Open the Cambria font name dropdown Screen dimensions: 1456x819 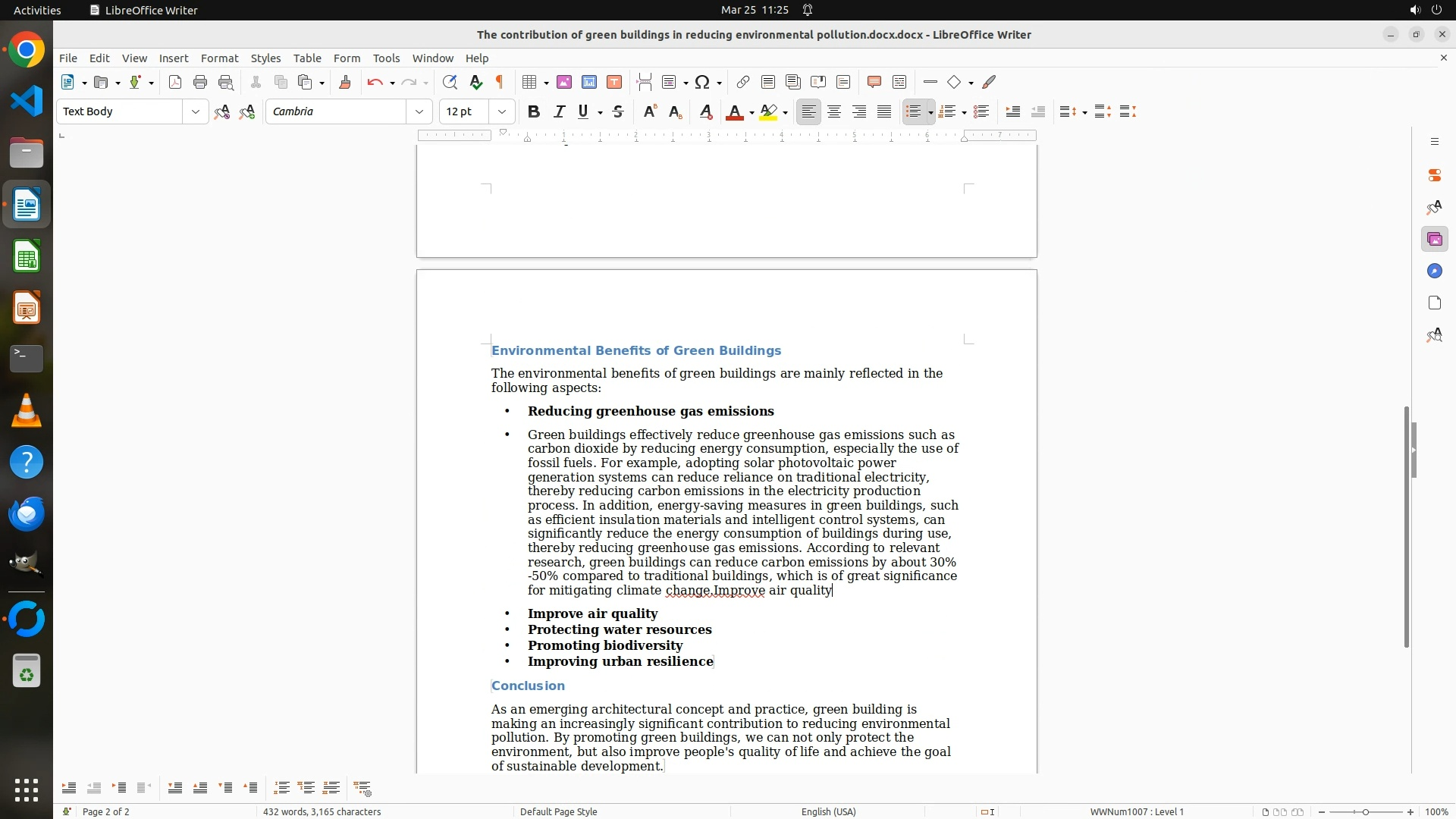click(419, 112)
